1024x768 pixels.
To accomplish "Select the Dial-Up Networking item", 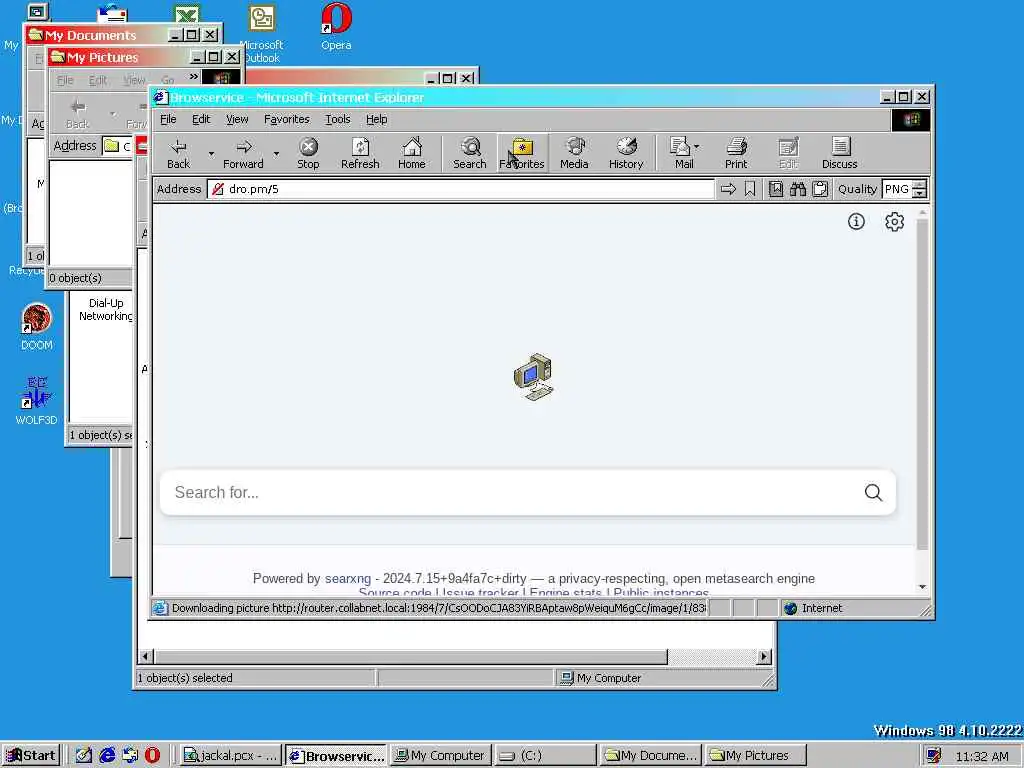I will tap(106, 310).
